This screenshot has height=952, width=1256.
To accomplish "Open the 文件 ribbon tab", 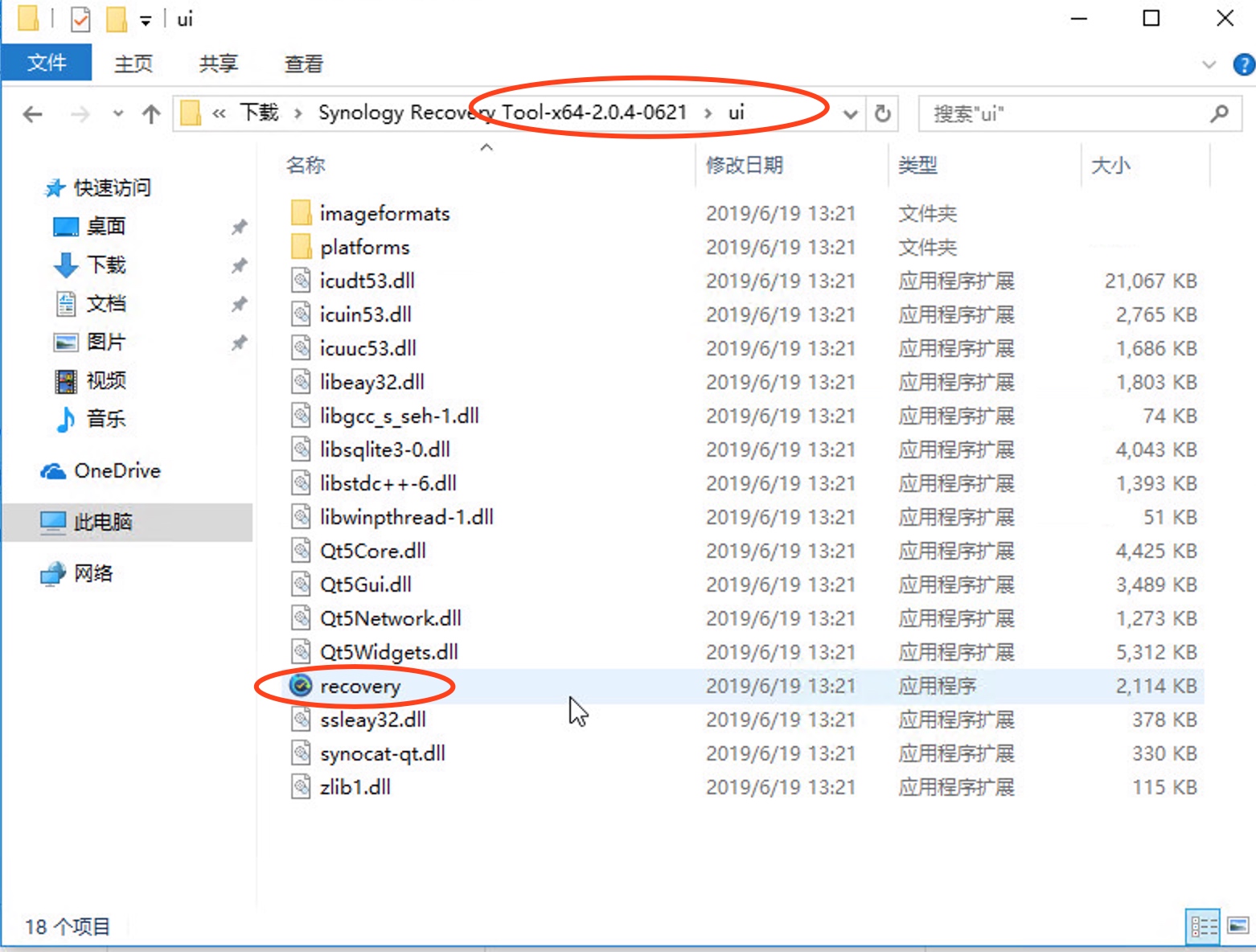I will pyautogui.click(x=47, y=63).
